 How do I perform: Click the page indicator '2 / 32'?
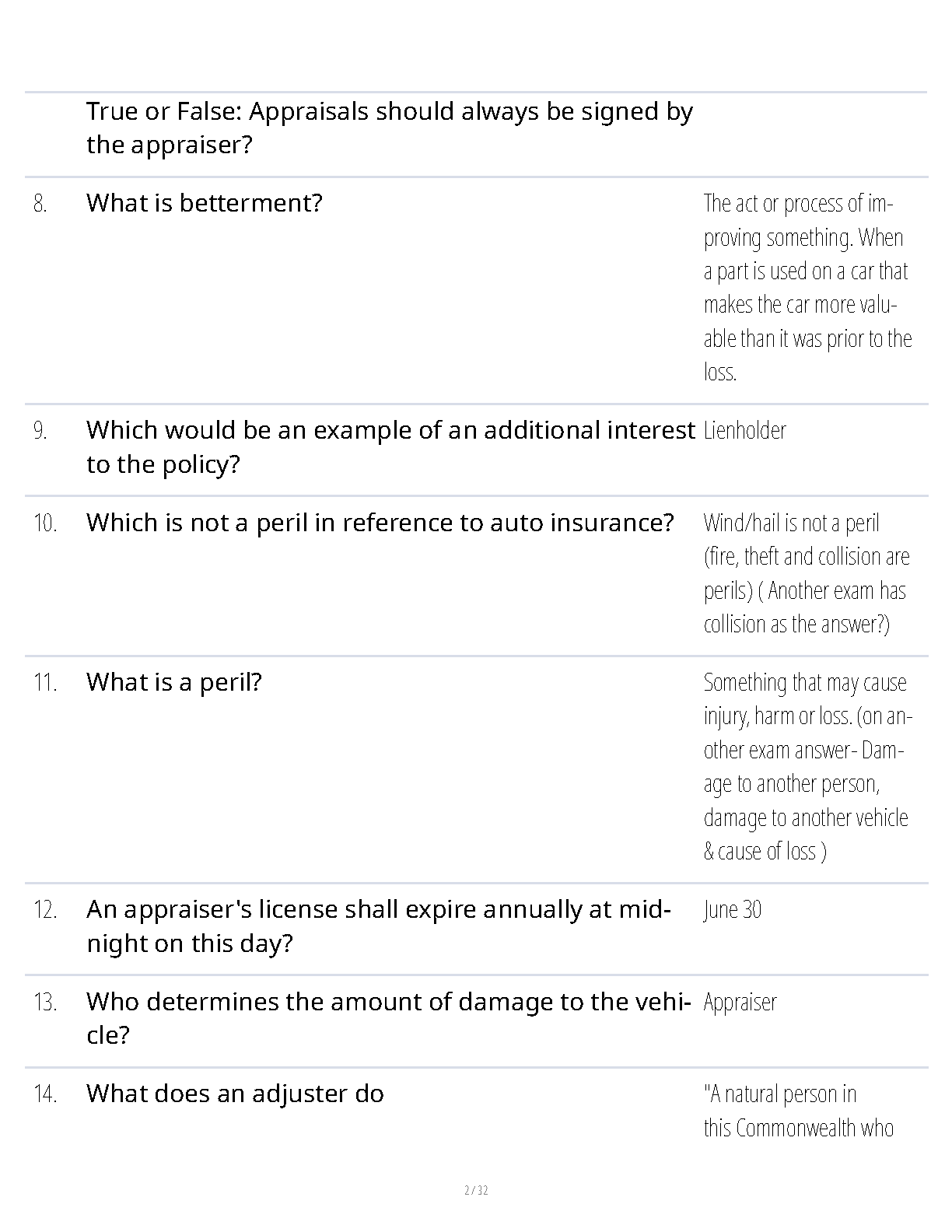476,1191
